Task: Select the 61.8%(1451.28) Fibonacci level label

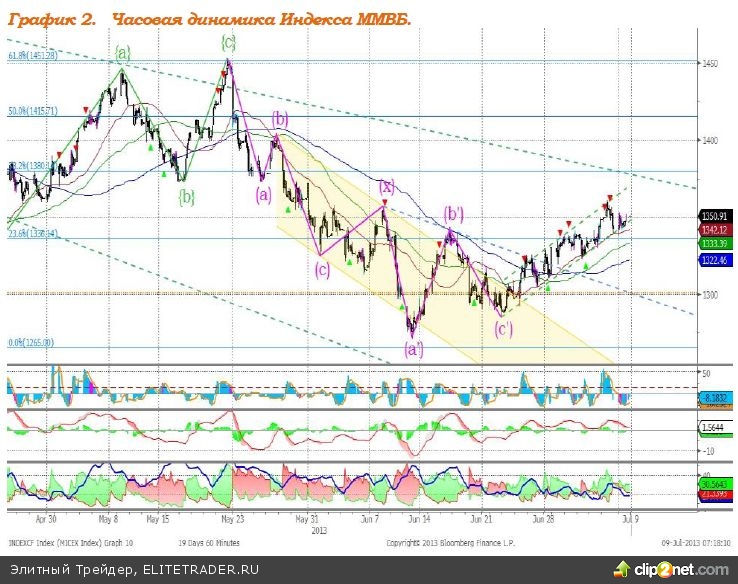Action: click(33, 56)
